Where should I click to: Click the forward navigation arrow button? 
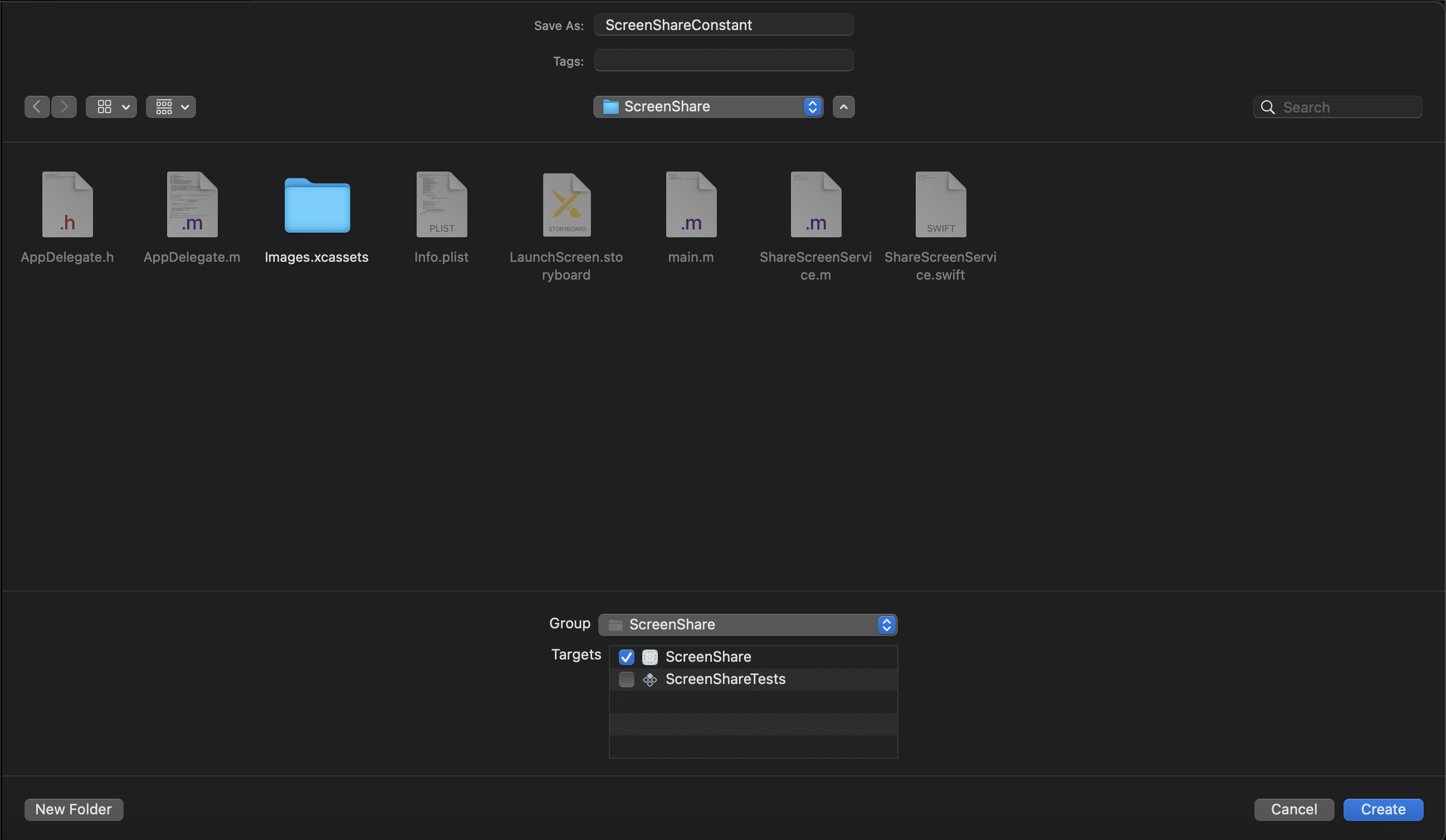[64, 106]
